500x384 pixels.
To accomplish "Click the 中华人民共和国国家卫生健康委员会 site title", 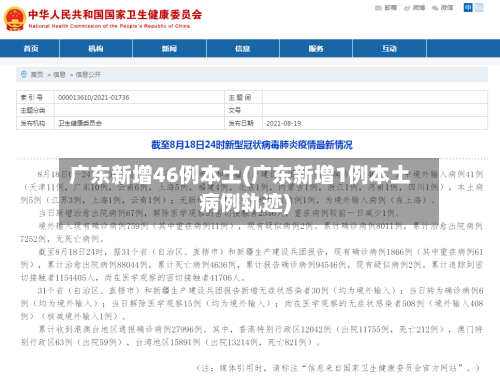I will pyautogui.click(x=115, y=15).
